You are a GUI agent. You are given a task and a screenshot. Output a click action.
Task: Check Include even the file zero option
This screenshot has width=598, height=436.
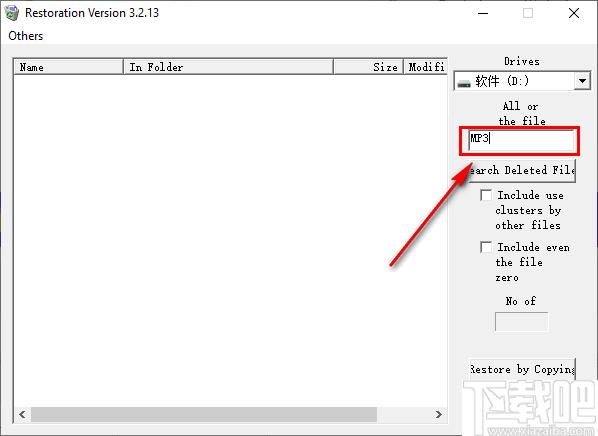(486, 247)
